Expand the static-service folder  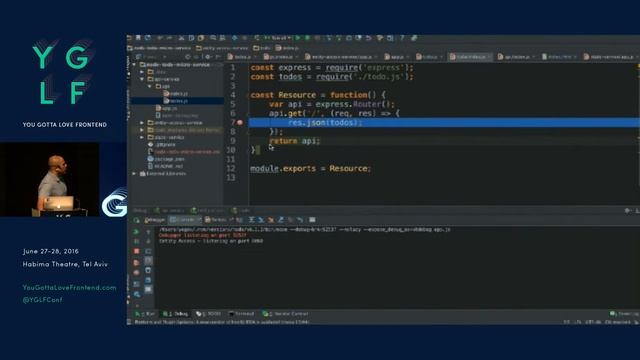click(x=142, y=138)
